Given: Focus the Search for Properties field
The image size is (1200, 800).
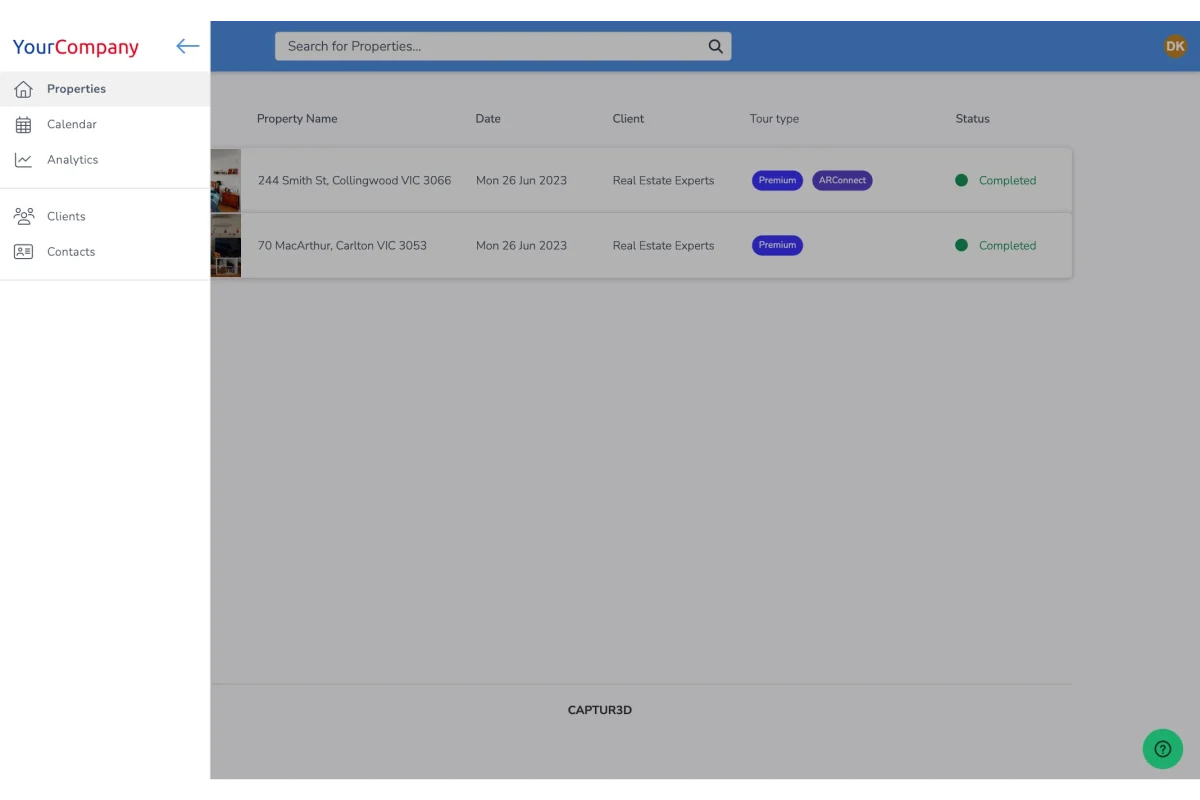Looking at the screenshot, I should [x=503, y=46].
